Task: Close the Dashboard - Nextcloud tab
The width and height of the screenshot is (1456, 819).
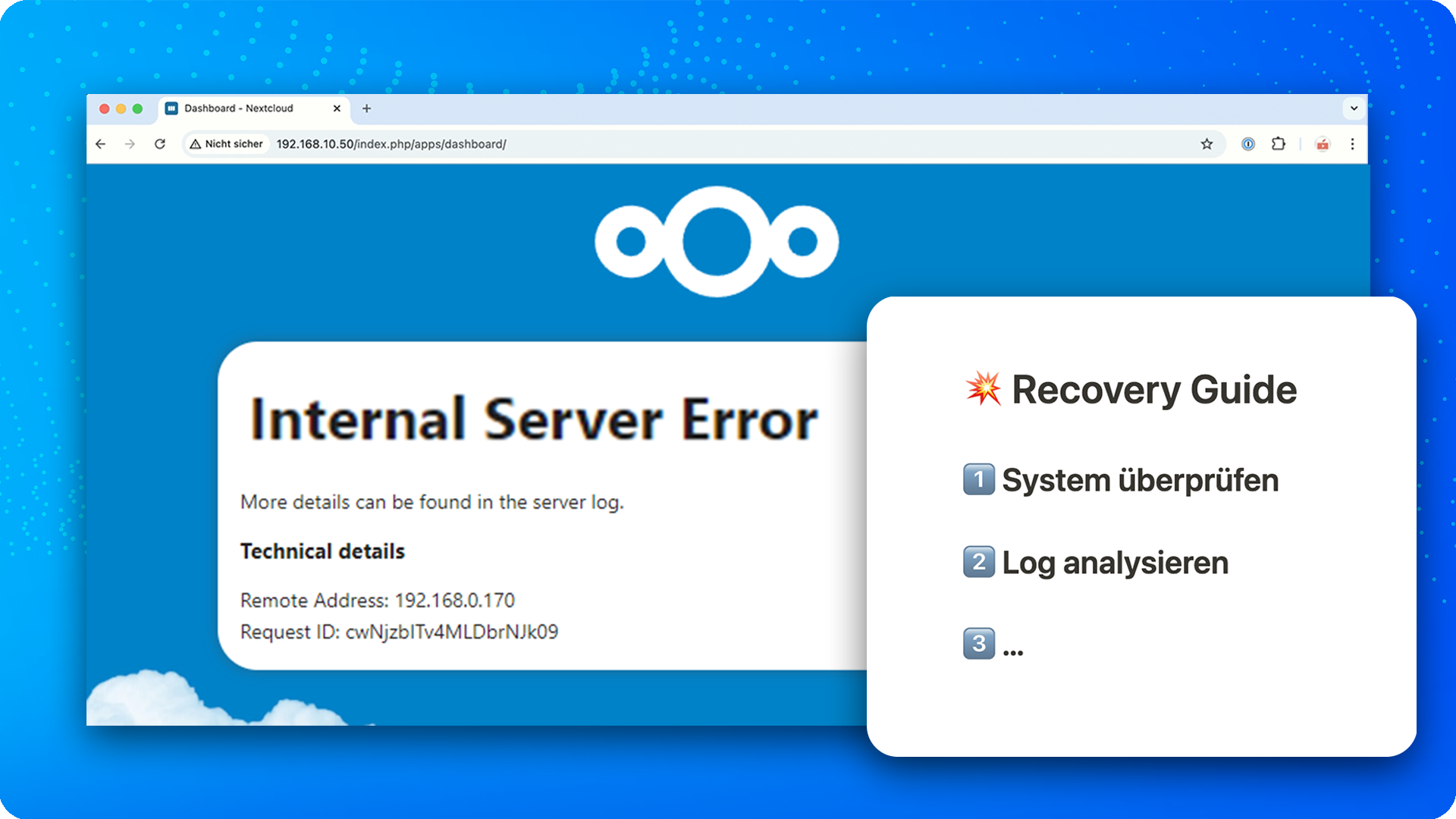Action: [x=337, y=108]
